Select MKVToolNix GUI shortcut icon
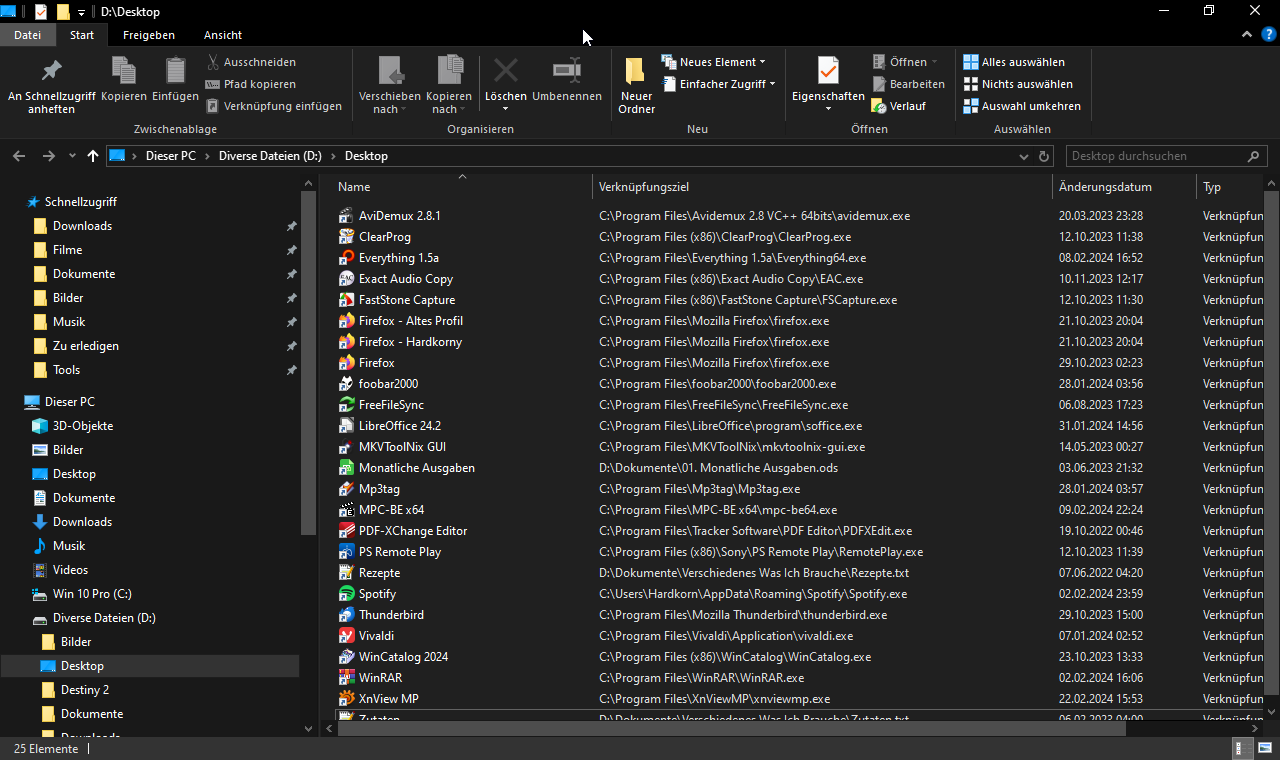 (x=346, y=447)
